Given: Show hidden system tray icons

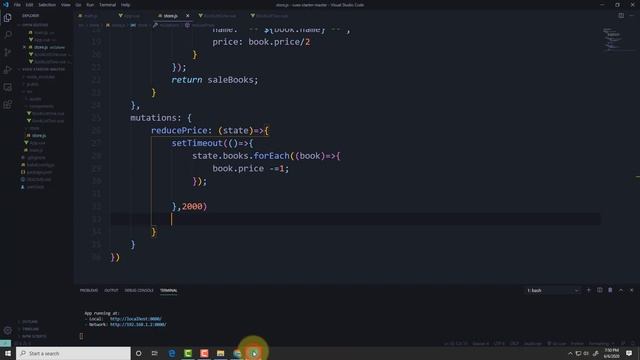Looking at the screenshot, I should pos(570,353).
